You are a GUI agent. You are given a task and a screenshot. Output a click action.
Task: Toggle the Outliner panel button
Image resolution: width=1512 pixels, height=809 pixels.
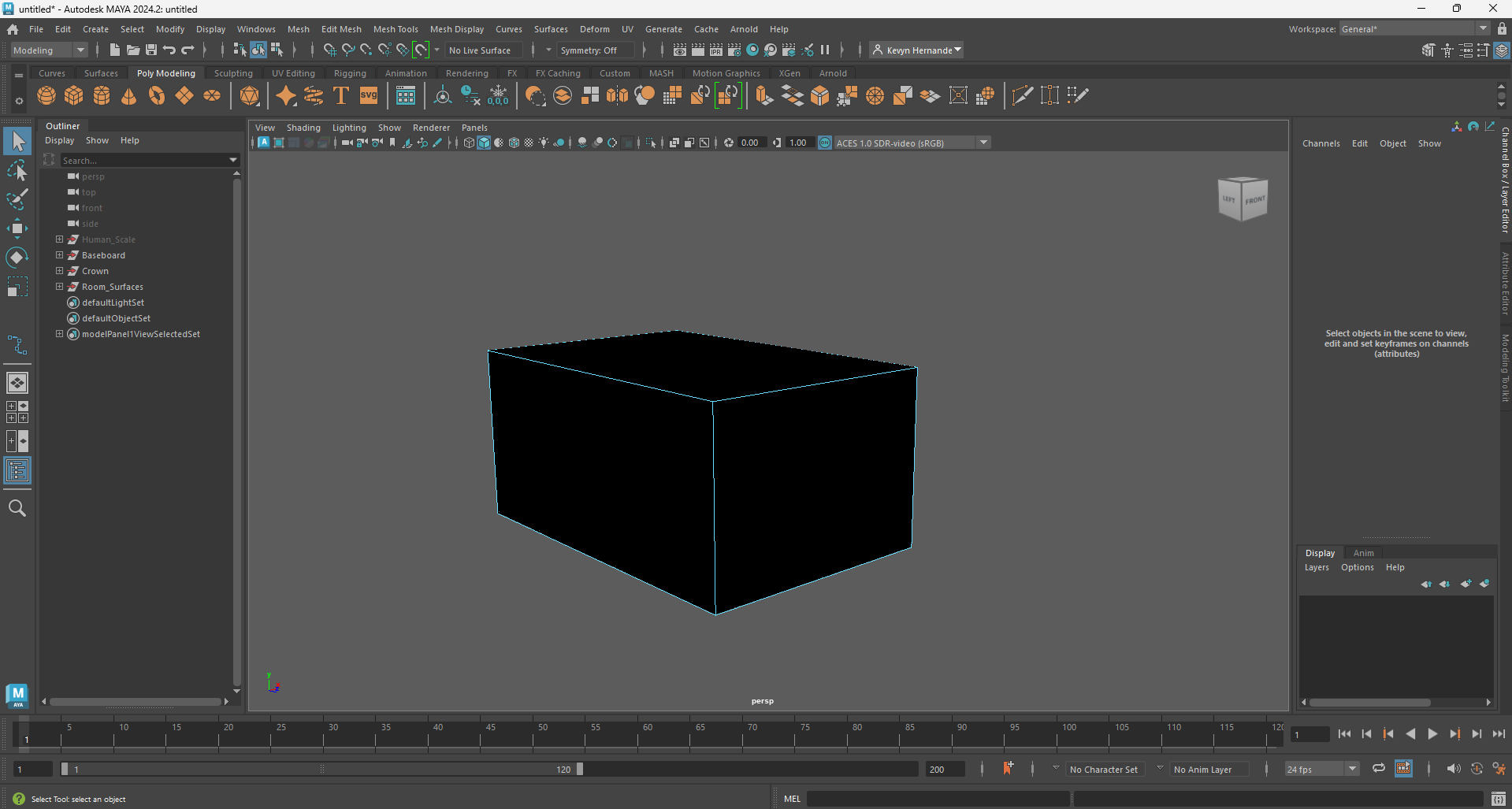[x=17, y=471]
